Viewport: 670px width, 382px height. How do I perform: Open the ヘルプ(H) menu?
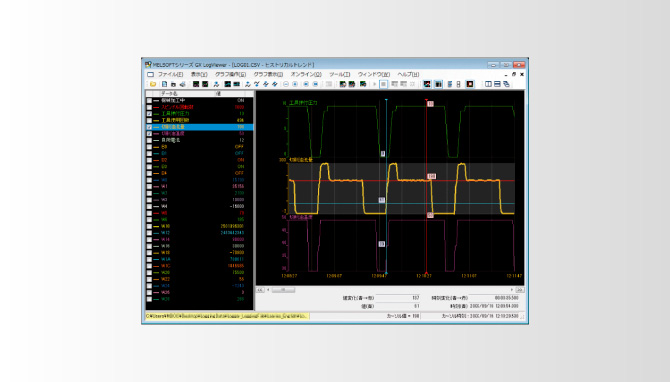[x=408, y=74]
